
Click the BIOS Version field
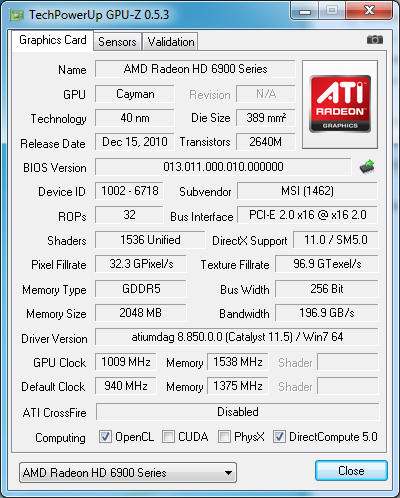(223, 167)
